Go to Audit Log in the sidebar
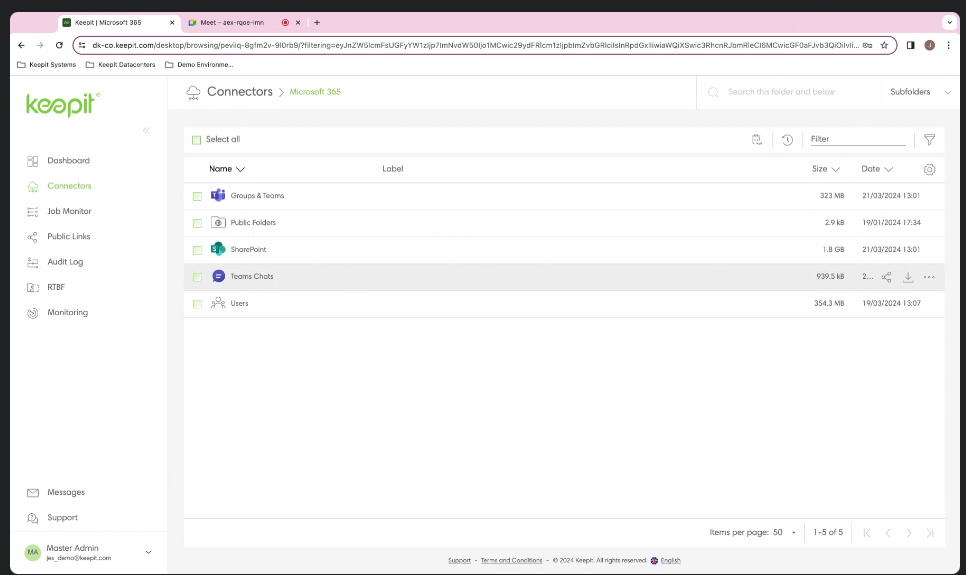This screenshot has height=575, width=966. (x=65, y=262)
